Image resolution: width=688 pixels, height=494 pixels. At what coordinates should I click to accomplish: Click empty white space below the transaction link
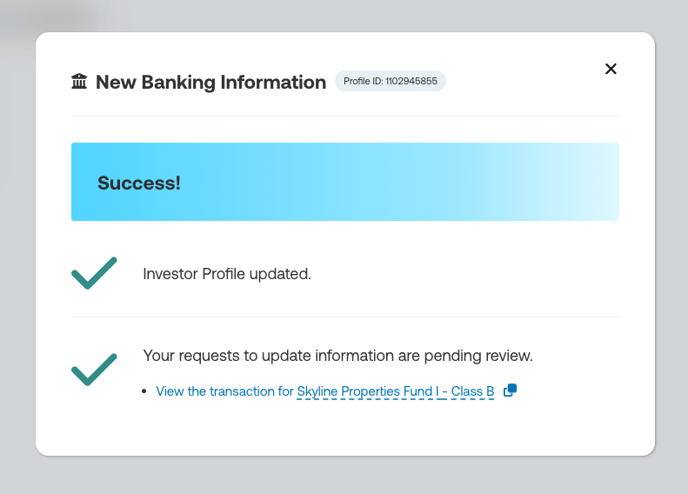345,428
